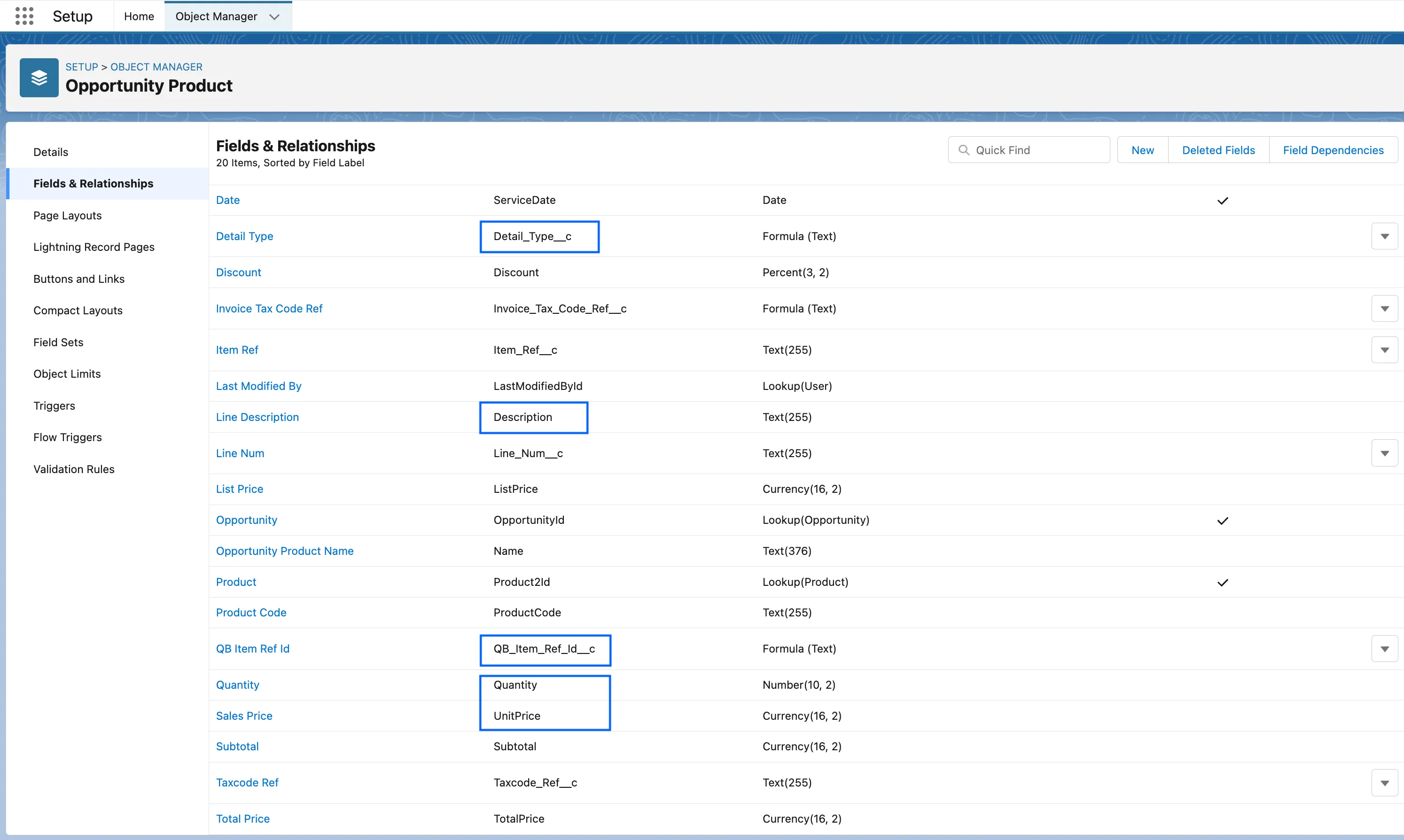The image size is (1404, 840).
Task: Open the Quantity field link
Action: 238,685
